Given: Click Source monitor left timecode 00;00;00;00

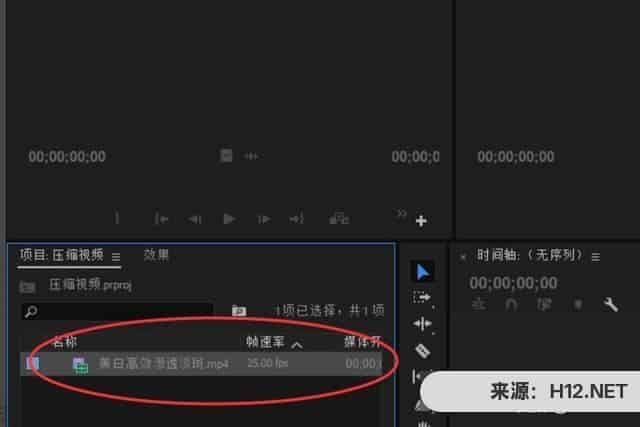Looking at the screenshot, I should pos(67,156).
